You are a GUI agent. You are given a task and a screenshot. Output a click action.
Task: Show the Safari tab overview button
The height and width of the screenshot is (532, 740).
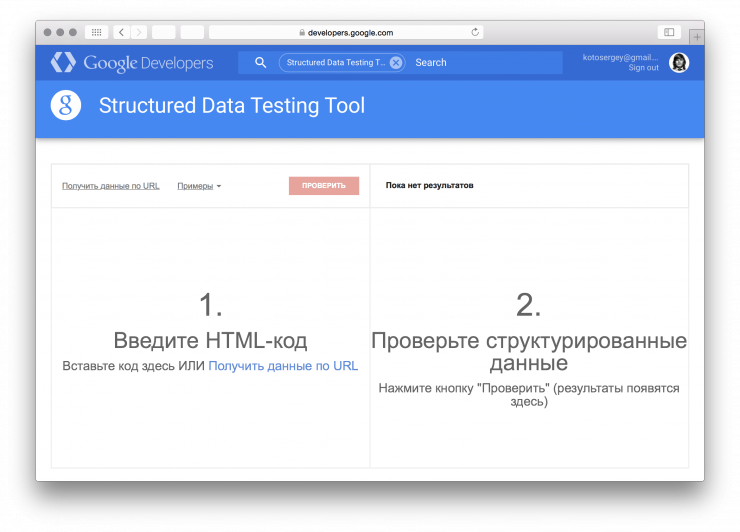669,32
